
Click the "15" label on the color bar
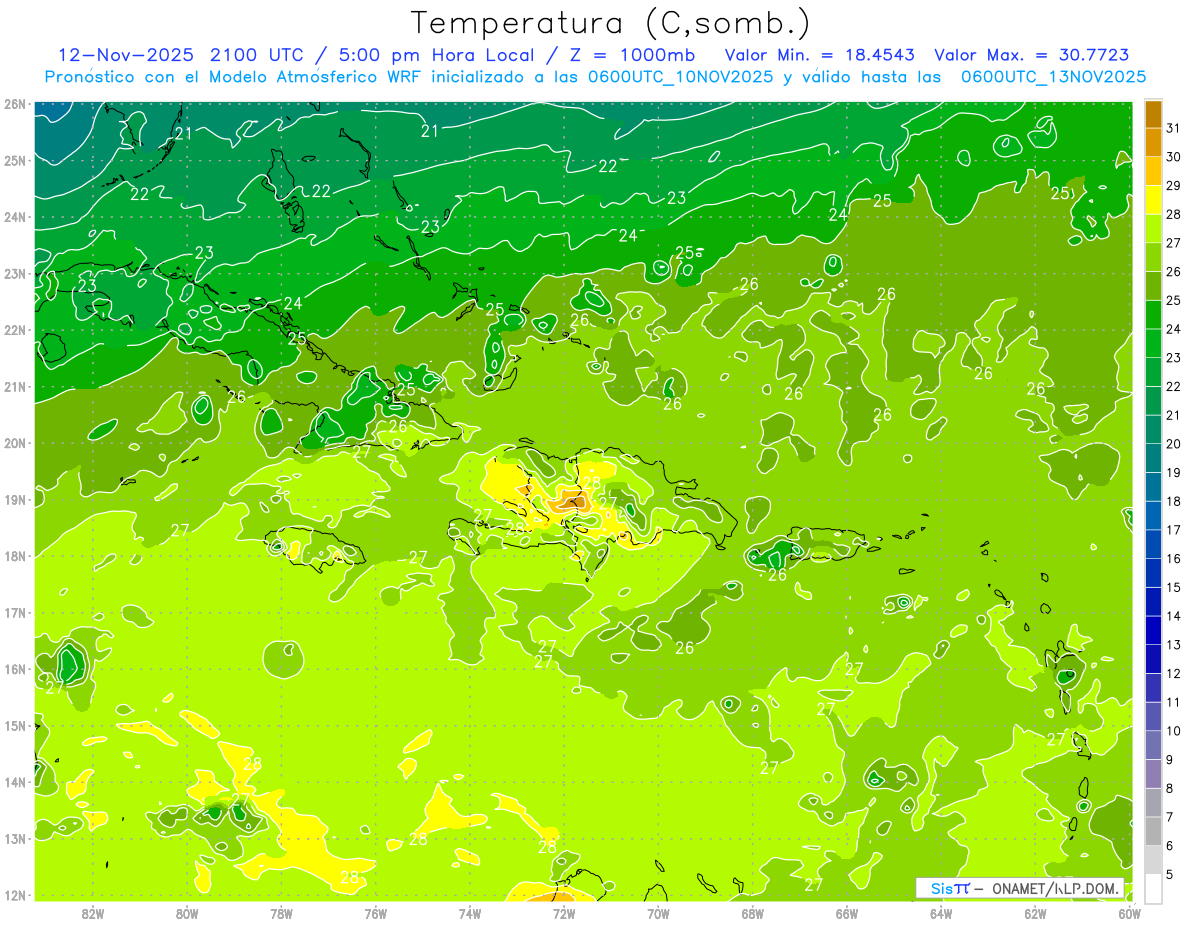click(1174, 588)
